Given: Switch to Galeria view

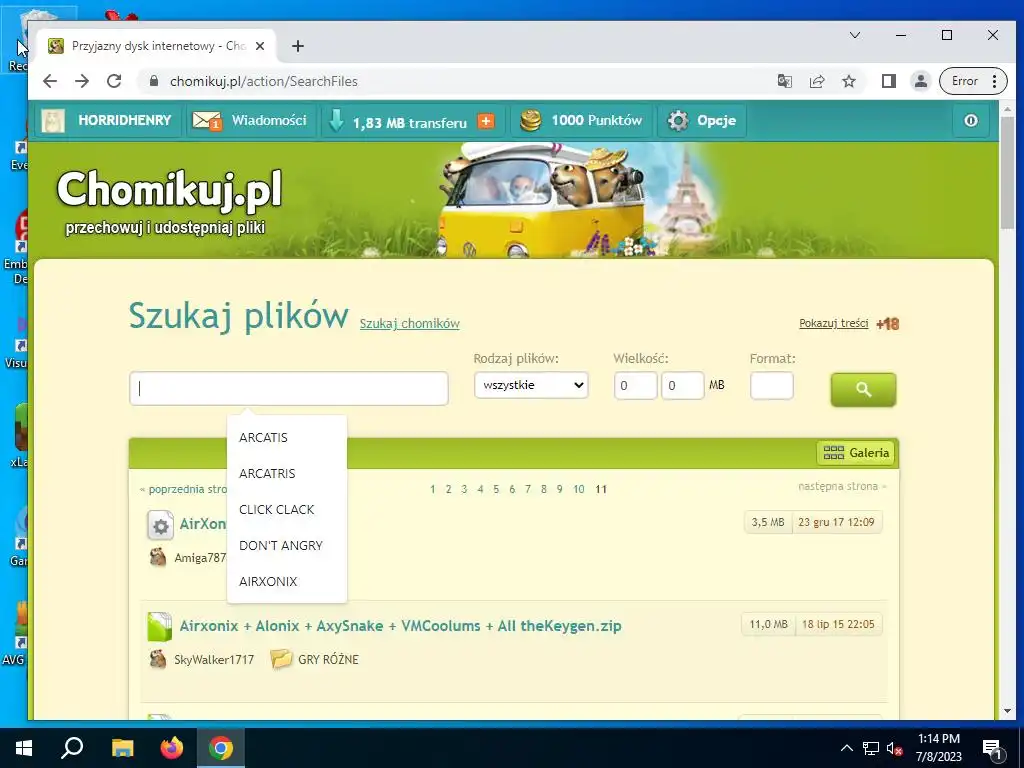Looking at the screenshot, I should 856,453.
